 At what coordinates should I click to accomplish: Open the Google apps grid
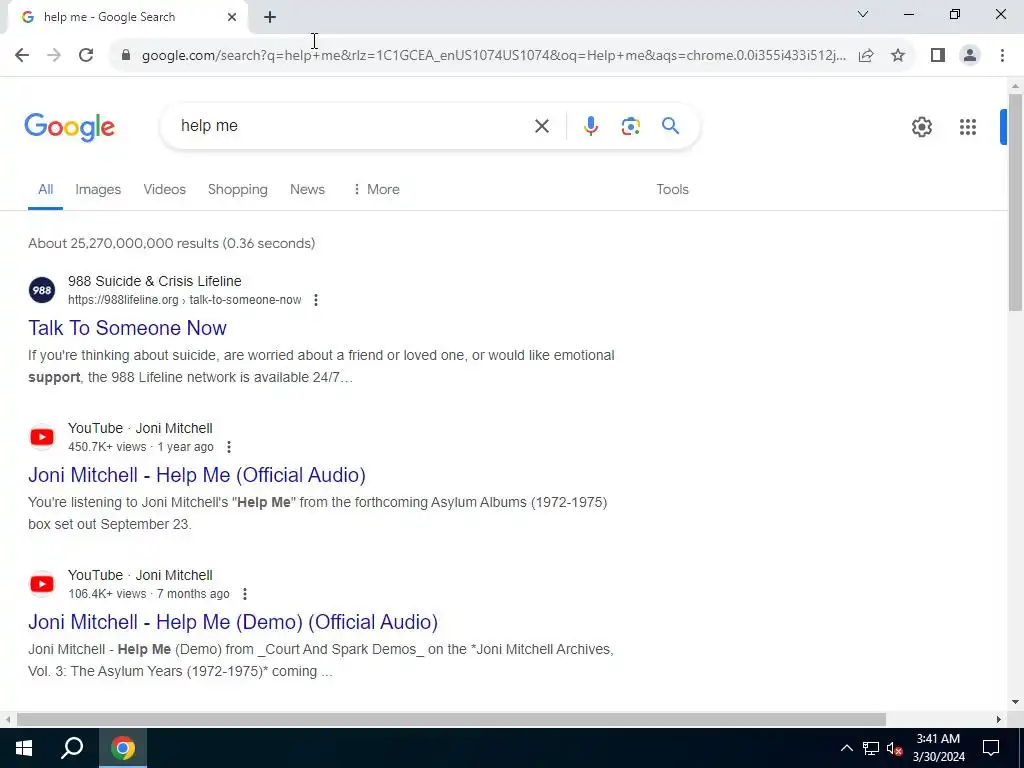(x=968, y=127)
